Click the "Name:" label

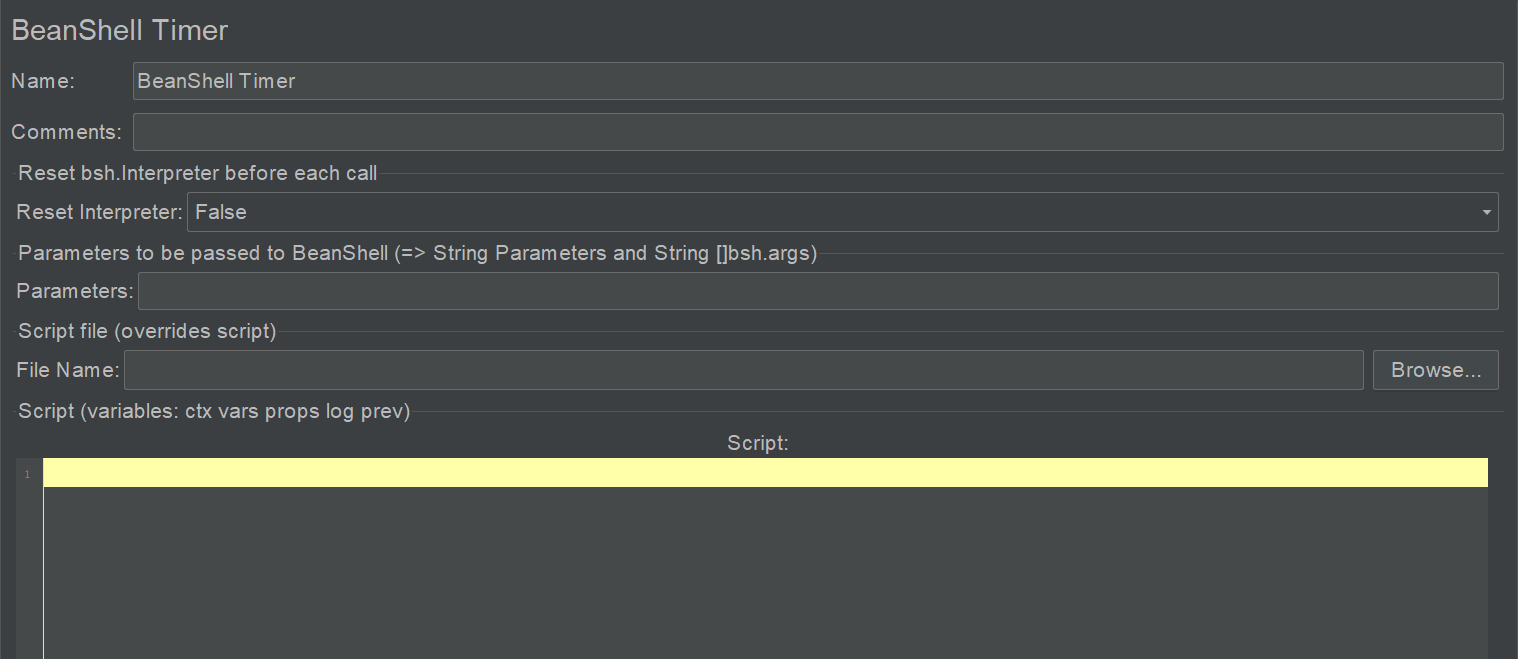click(x=43, y=81)
